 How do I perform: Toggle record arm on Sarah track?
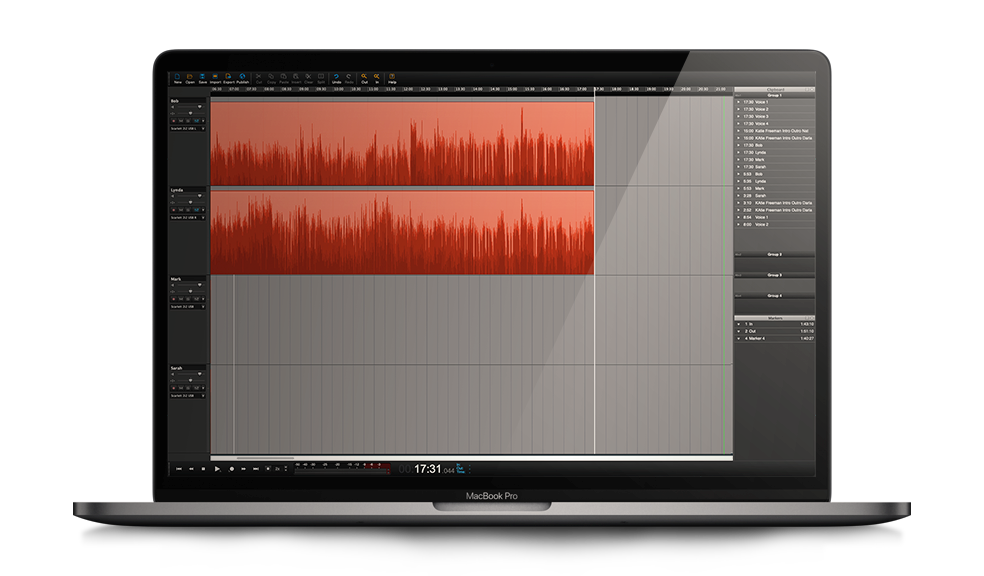[x=174, y=388]
